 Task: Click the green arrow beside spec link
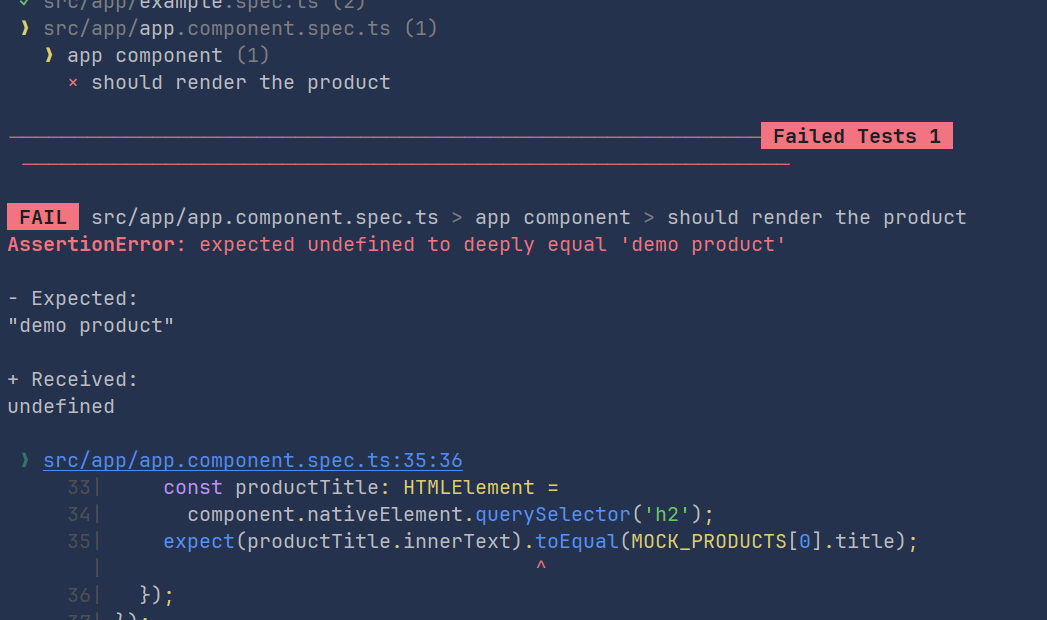25,460
